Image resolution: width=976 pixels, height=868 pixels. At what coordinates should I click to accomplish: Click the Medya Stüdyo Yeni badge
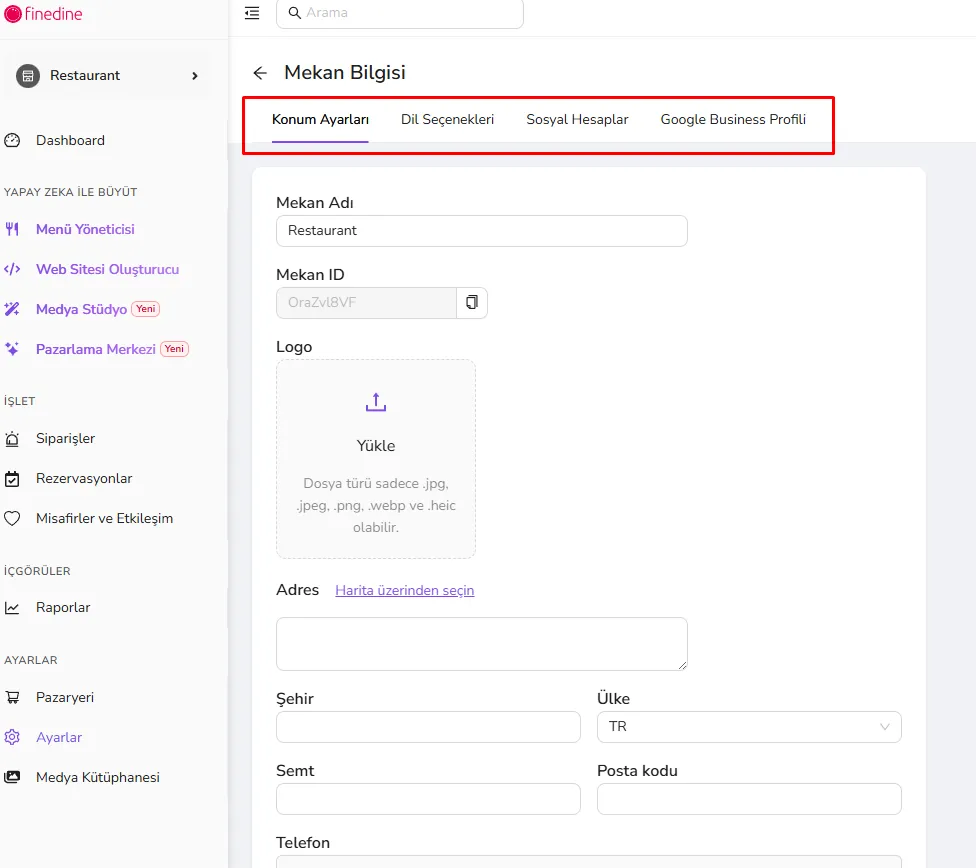click(x=146, y=309)
